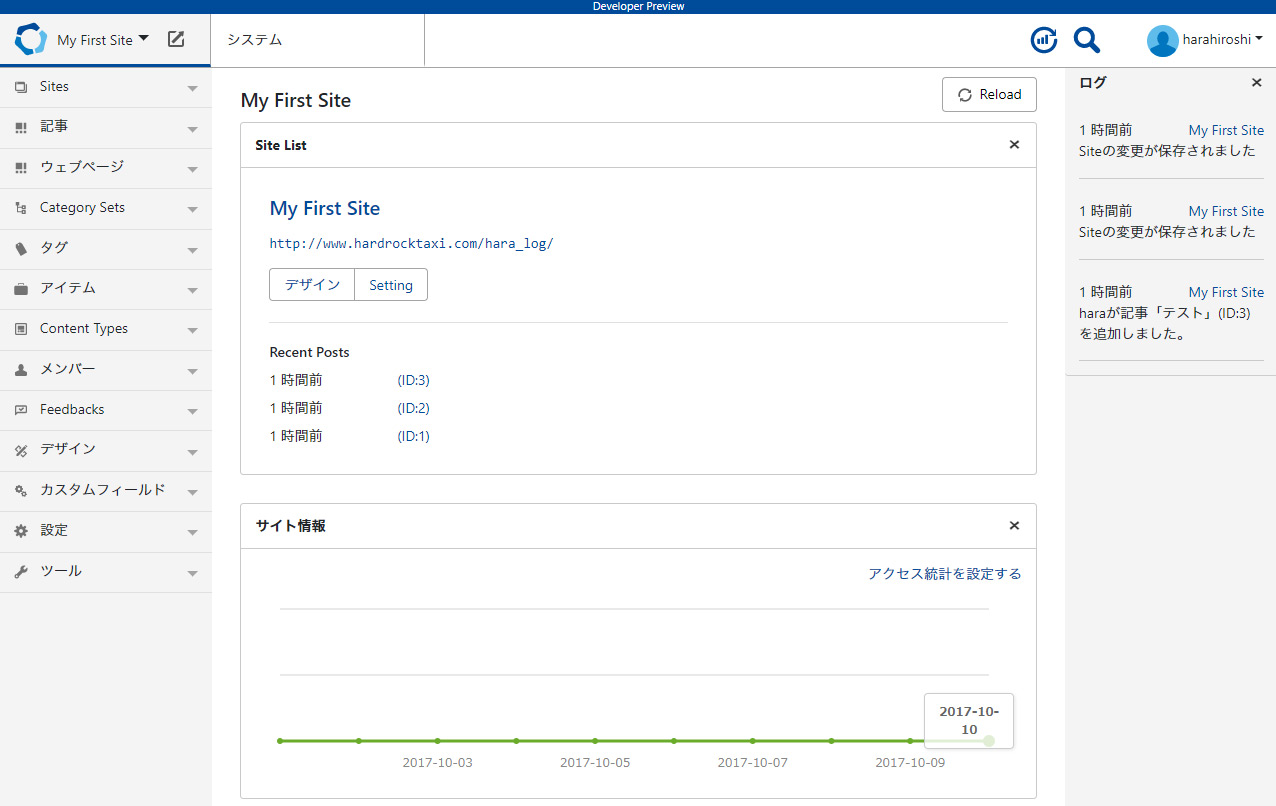Expand the 設定 menu arrow
This screenshot has height=806, width=1276.
193,533
